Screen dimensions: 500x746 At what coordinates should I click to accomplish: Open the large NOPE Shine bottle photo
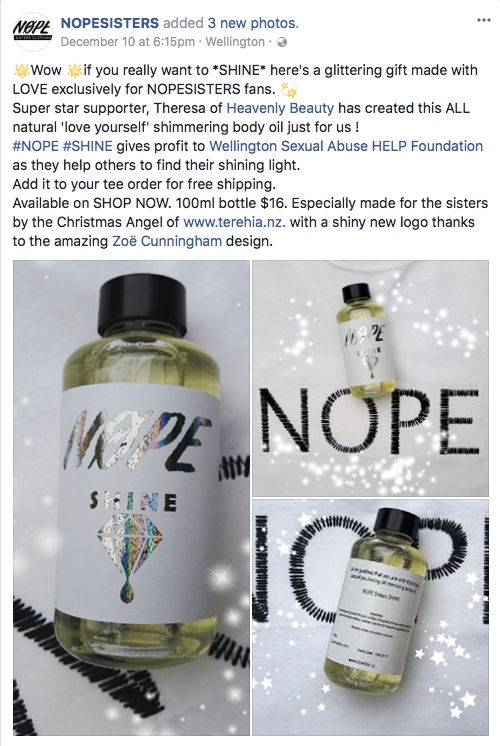(x=131, y=498)
